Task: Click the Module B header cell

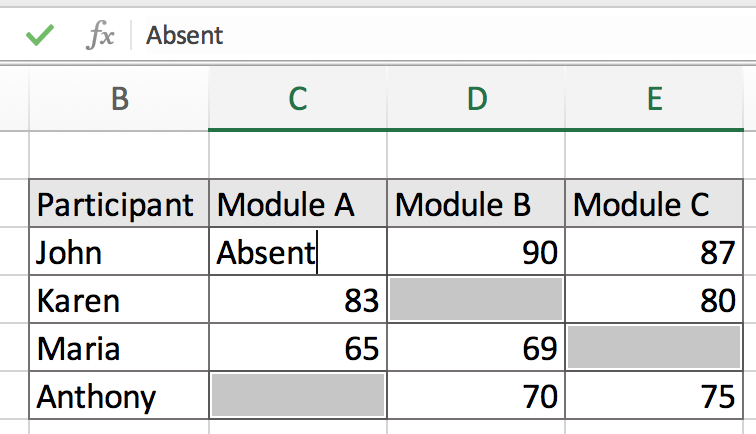Action: pyautogui.click(x=476, y=205)
